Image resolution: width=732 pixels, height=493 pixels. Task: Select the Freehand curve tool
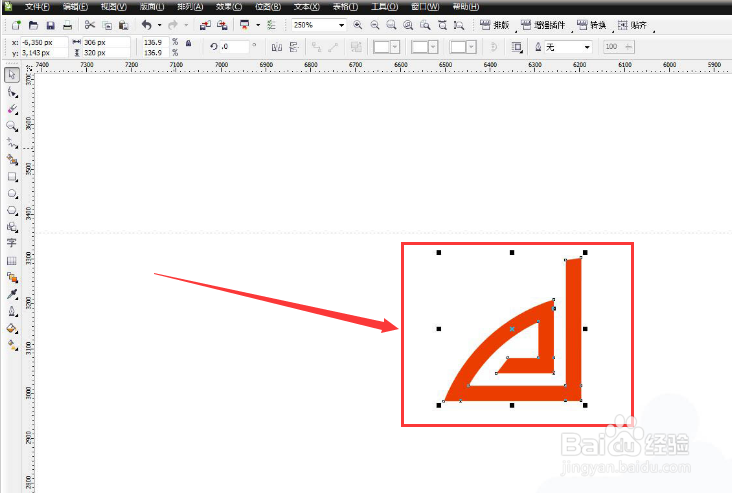pyautogui.click(x=12, y=143)
